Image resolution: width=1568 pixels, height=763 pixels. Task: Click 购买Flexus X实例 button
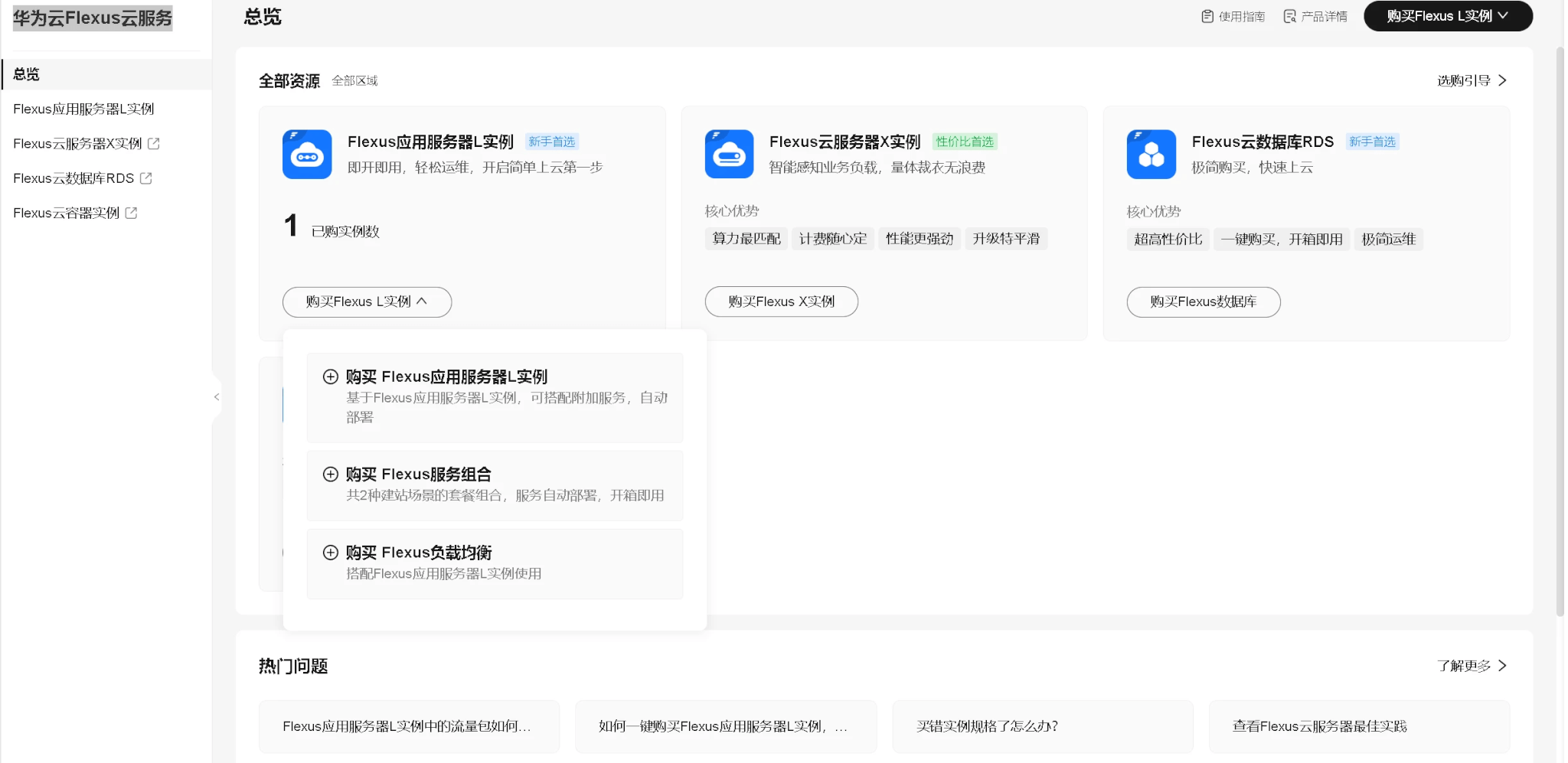click(x=781, y=302)
